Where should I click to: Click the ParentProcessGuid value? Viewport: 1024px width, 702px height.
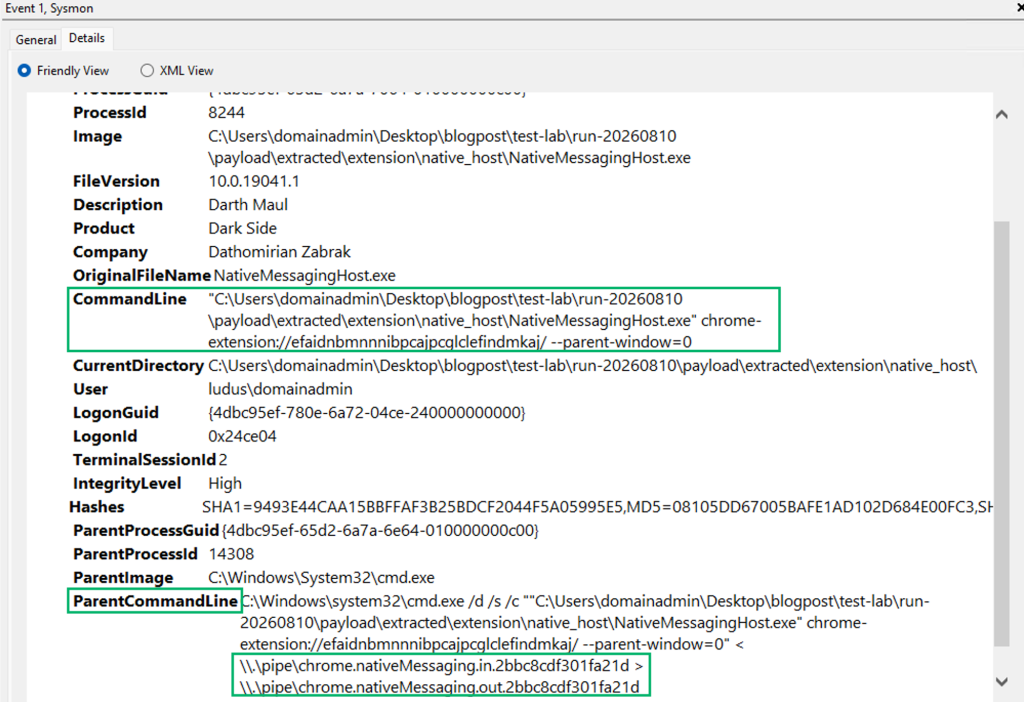pyautogui.click(x=380, y=530)
